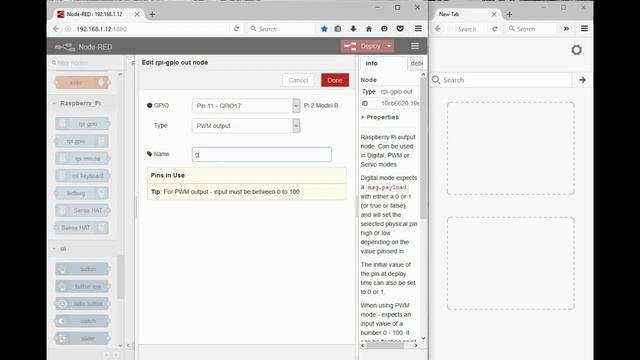Select the radio button node

(82, 304)
